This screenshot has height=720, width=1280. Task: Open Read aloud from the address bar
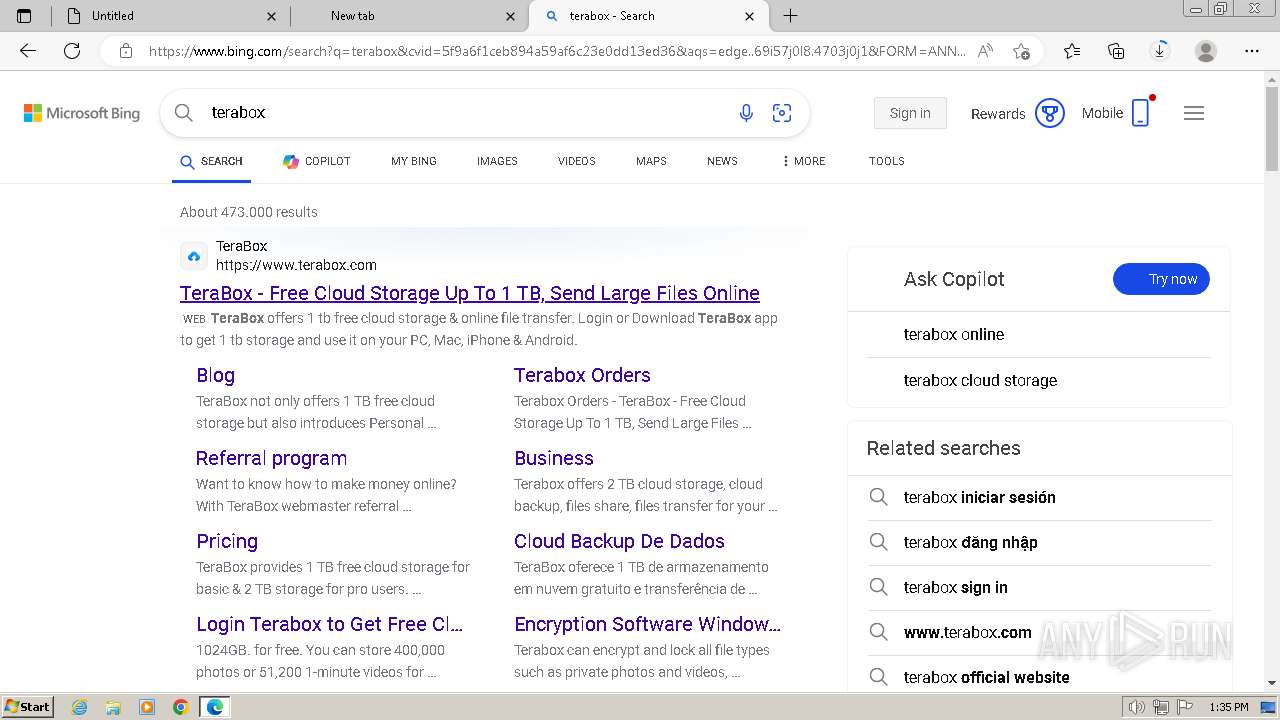985,51
